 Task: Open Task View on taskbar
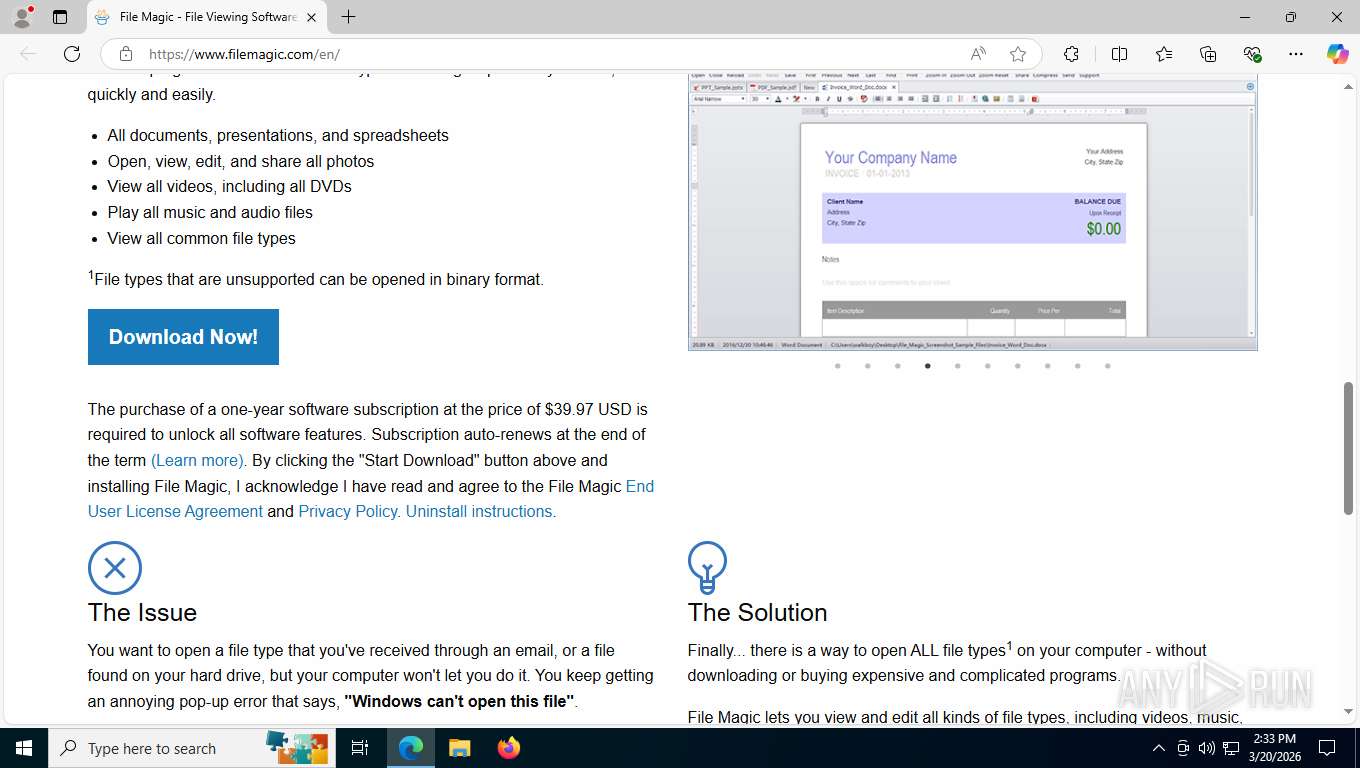360,748
